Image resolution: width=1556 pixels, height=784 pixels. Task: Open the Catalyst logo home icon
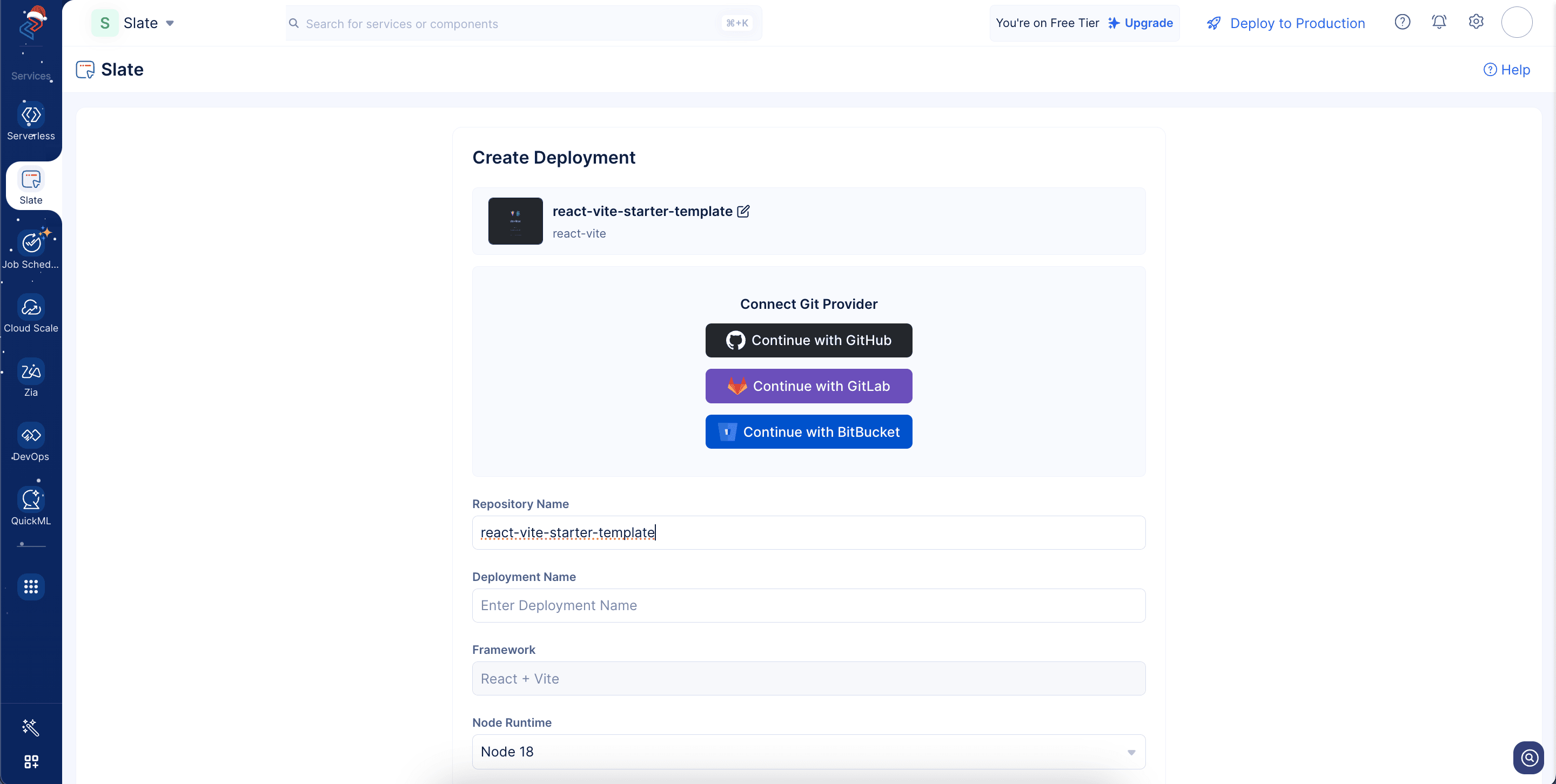click(x=32, y=23)
